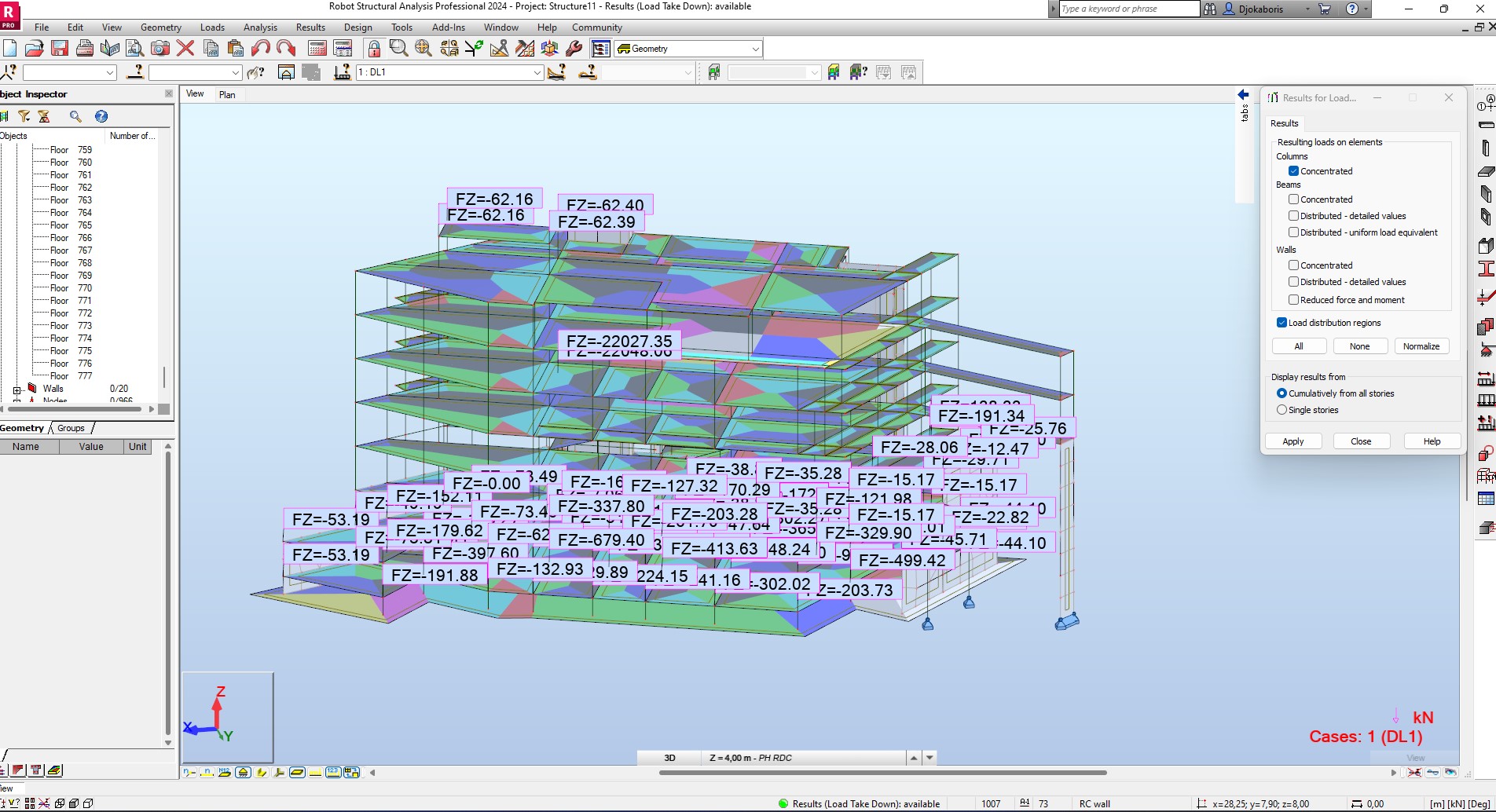Screen dimensions: 1496x812
Task: Click the Normalize button
Action: (1421, 346)
